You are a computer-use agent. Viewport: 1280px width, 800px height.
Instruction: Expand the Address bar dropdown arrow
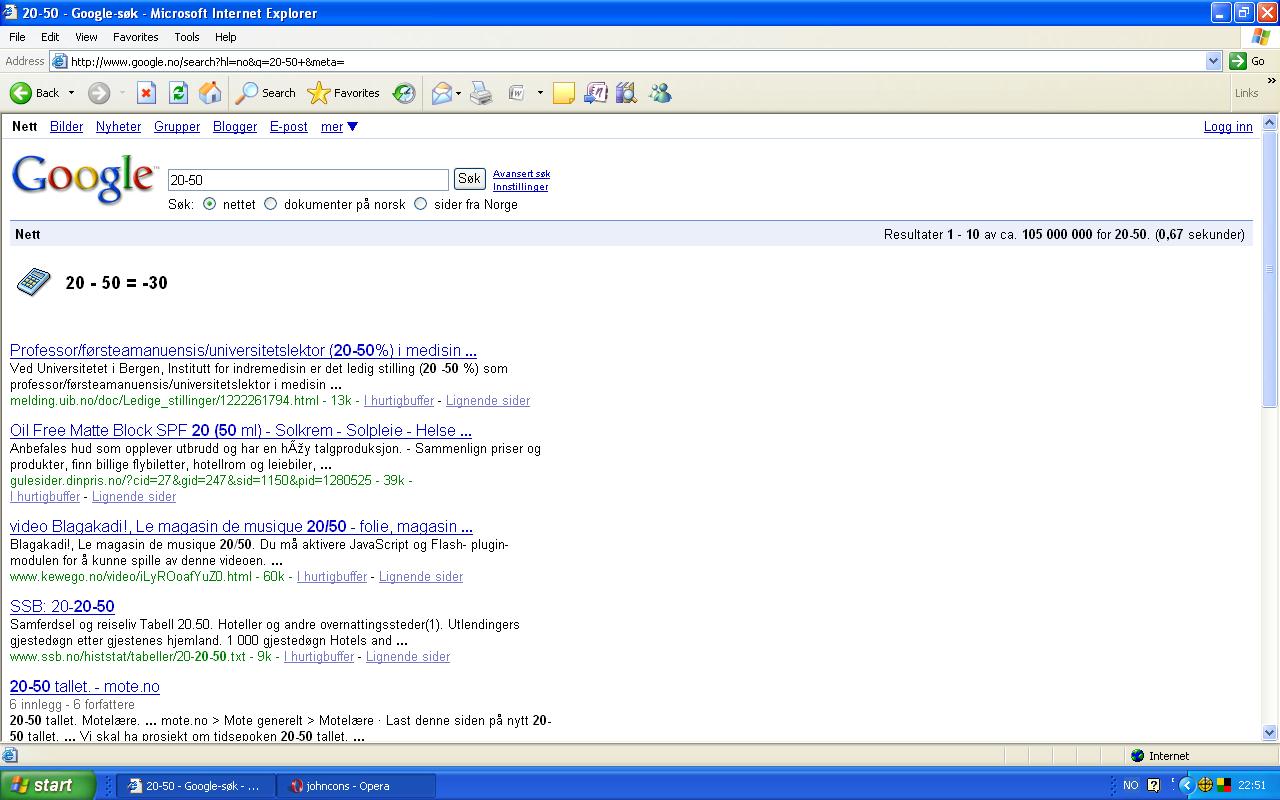(1214, 61)
